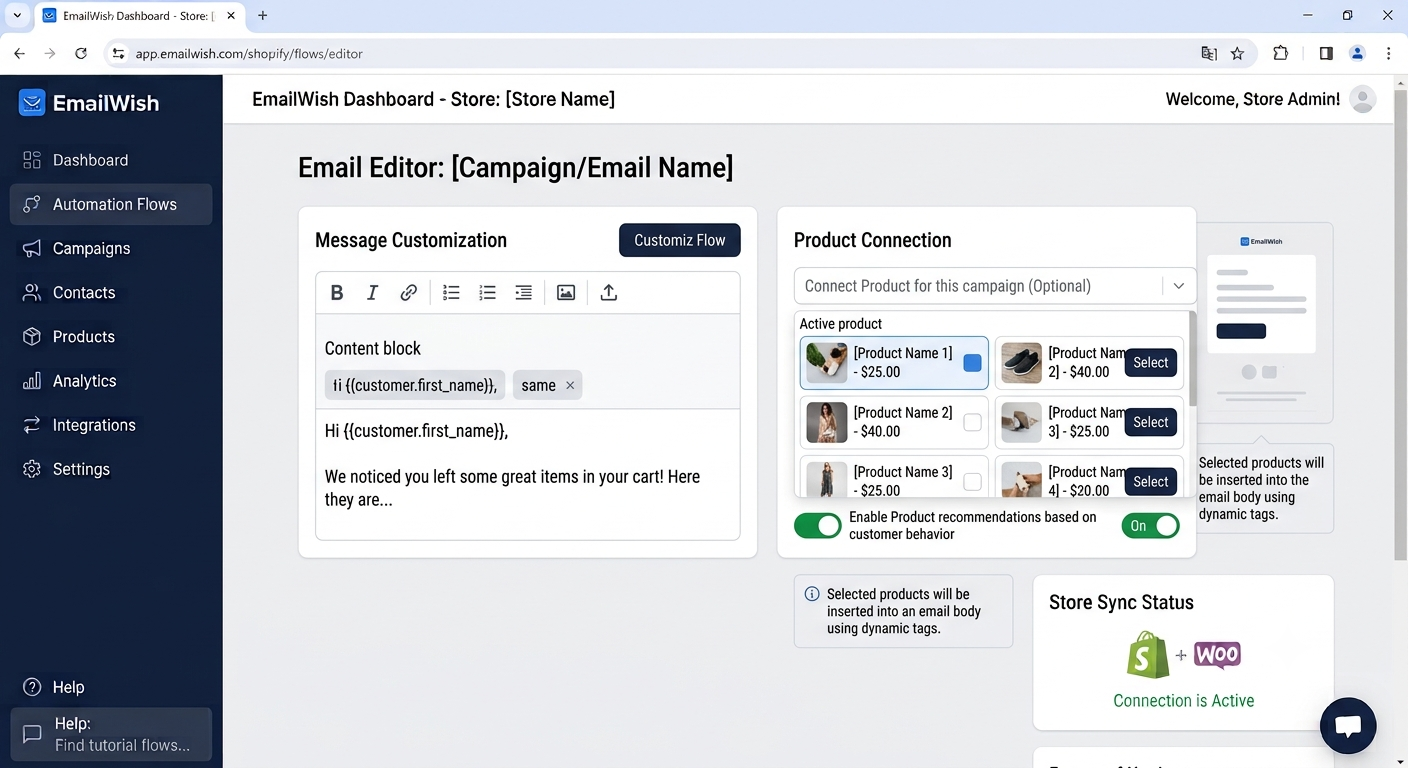Apply italic formatting in editor toolbar
1408x768 pixels.
[x=372, y=293]
